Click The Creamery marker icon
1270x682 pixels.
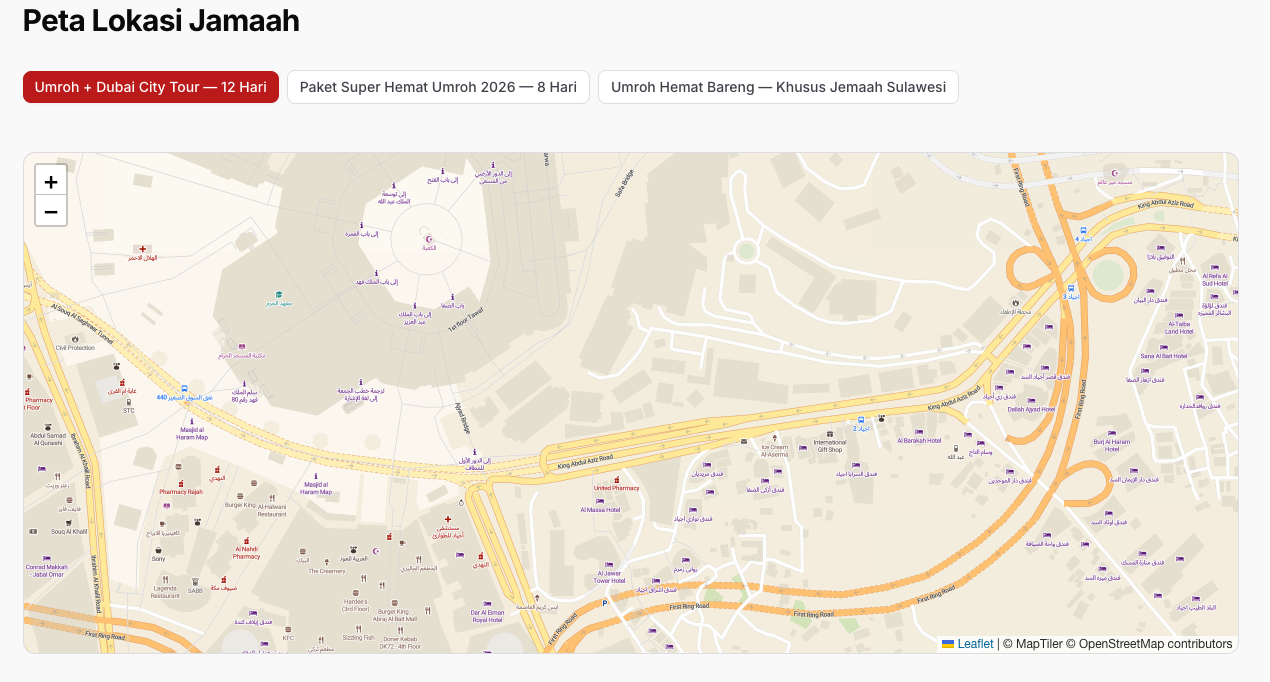click(x=326, y=562)
